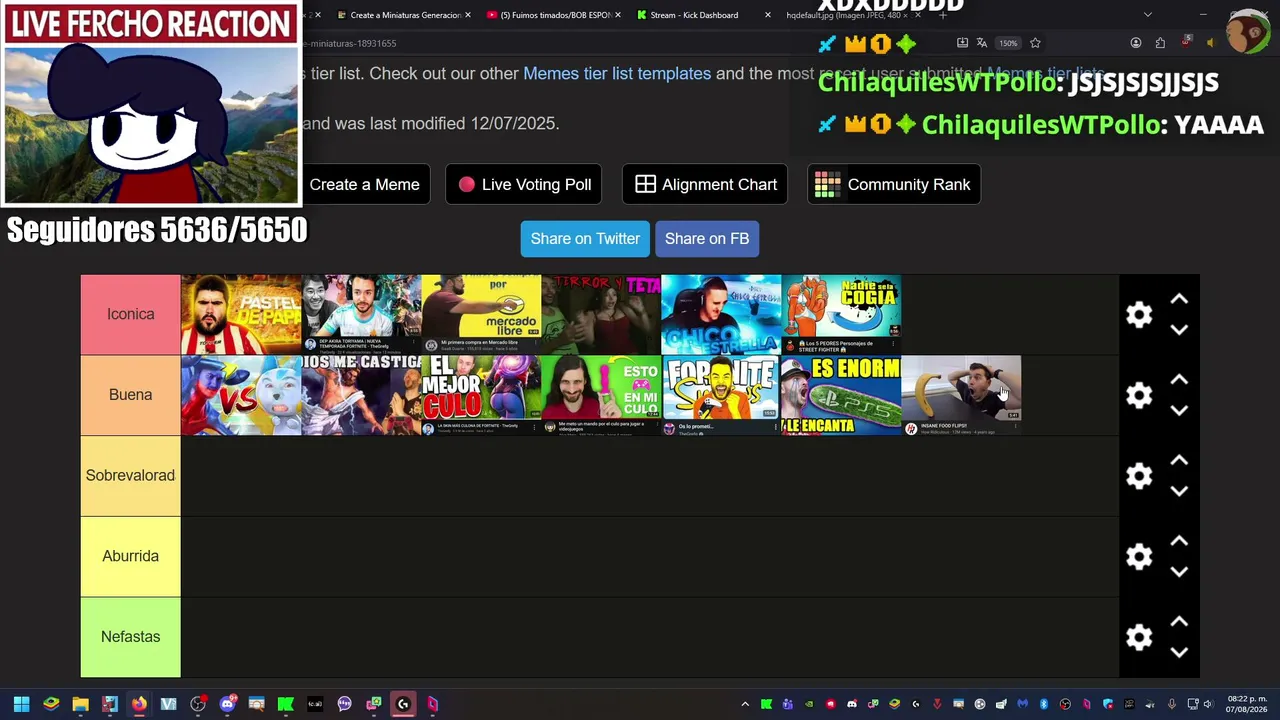Select the orange Buena tier label

click(131, 395)
